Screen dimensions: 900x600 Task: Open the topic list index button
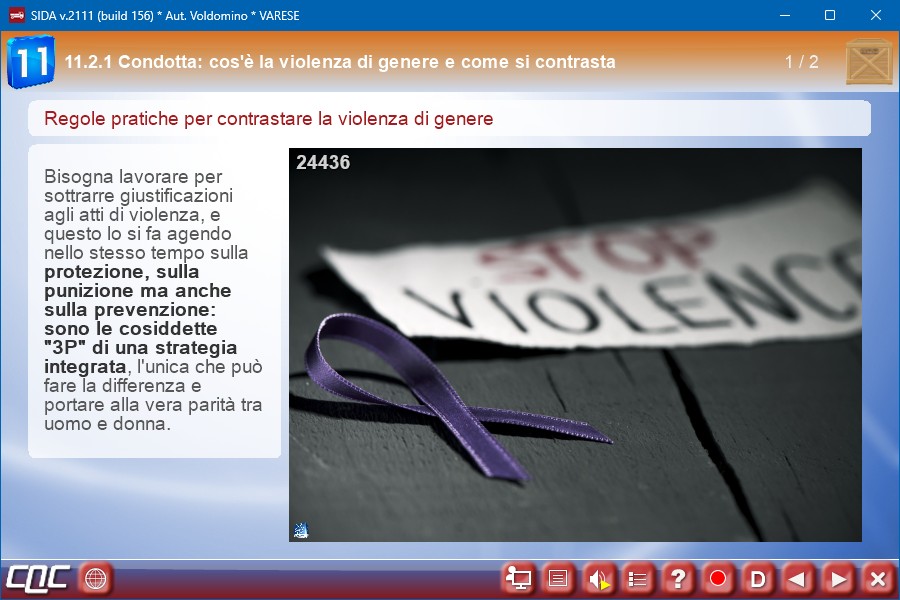(x=638, y=578)
